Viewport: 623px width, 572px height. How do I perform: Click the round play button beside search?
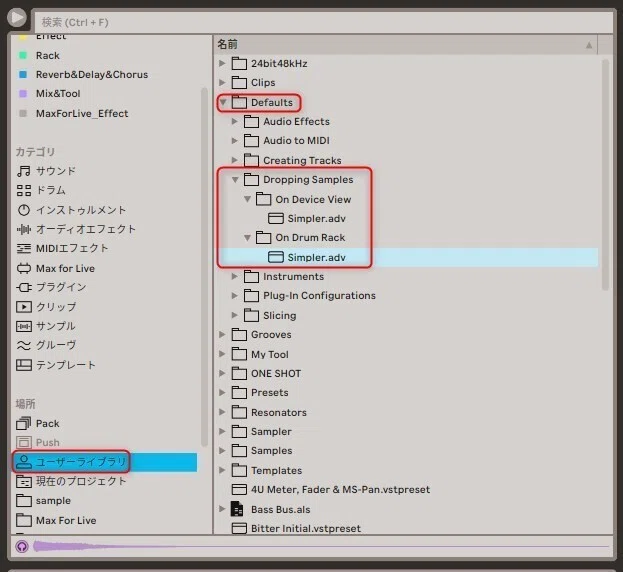click(17, 17)
